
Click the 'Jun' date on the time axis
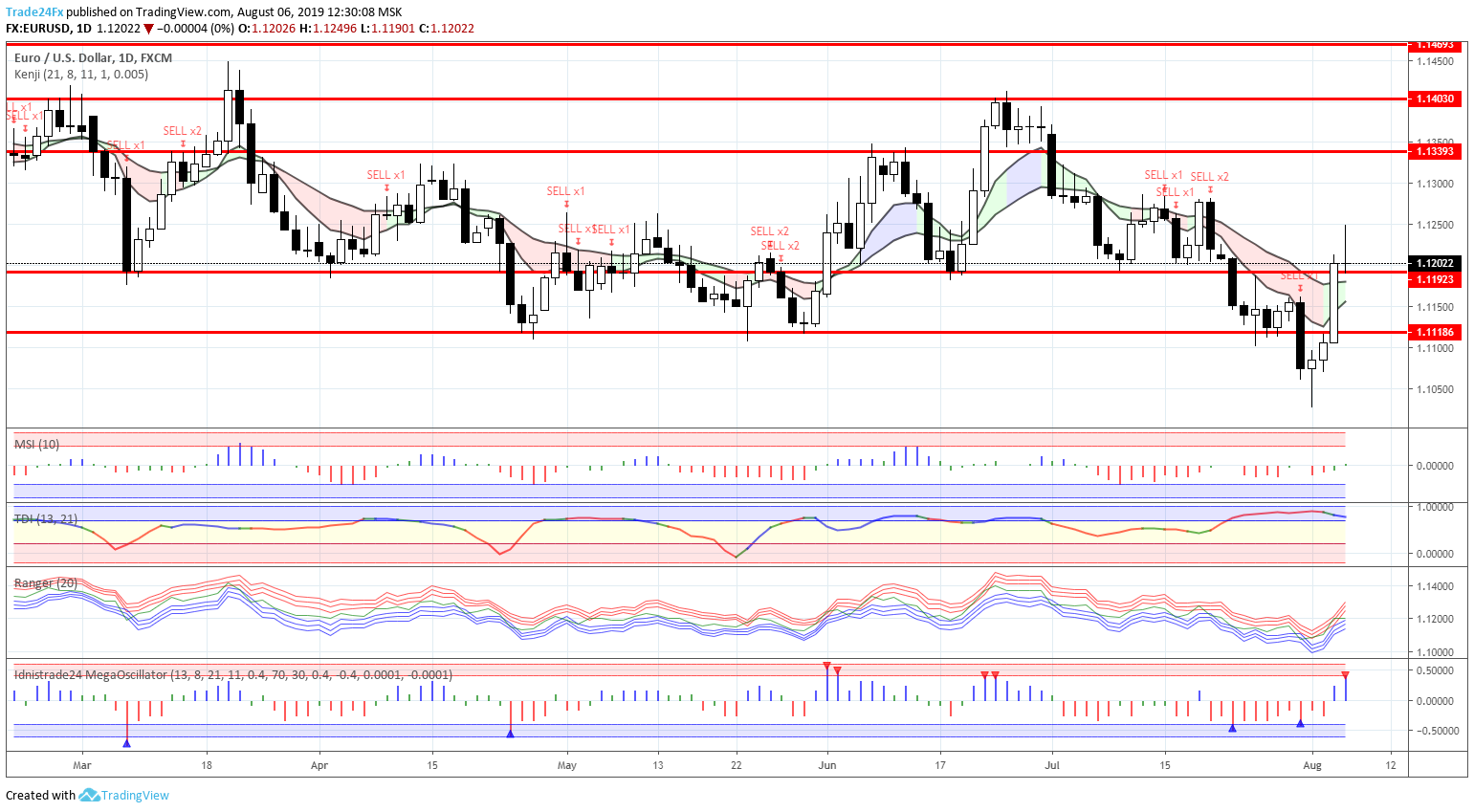827,765
